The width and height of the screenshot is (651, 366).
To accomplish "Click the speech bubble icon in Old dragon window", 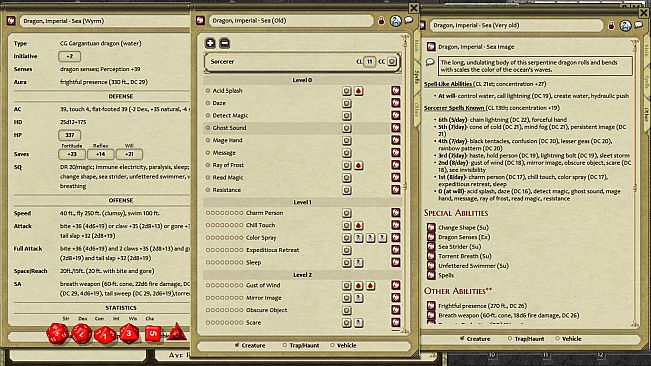I will tap(409, 20).
